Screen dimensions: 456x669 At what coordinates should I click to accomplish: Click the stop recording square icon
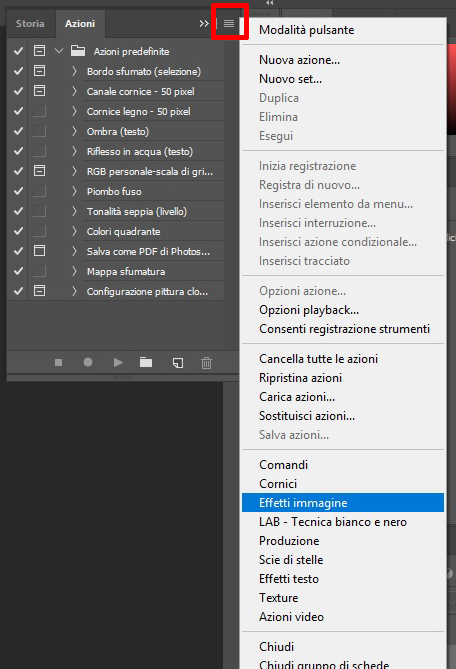[58, 363]
